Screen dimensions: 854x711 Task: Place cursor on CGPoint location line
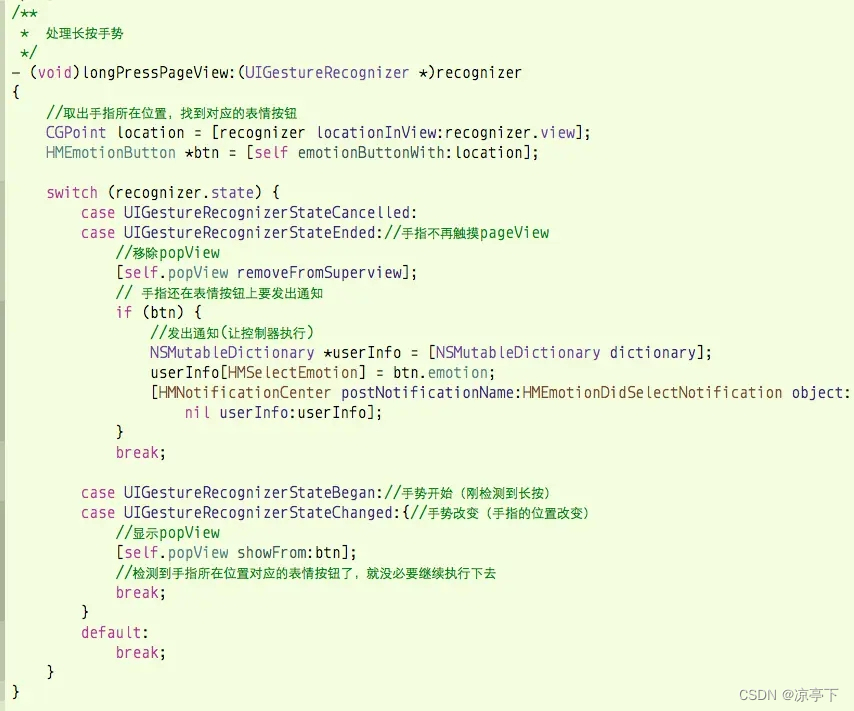(318, 132)
